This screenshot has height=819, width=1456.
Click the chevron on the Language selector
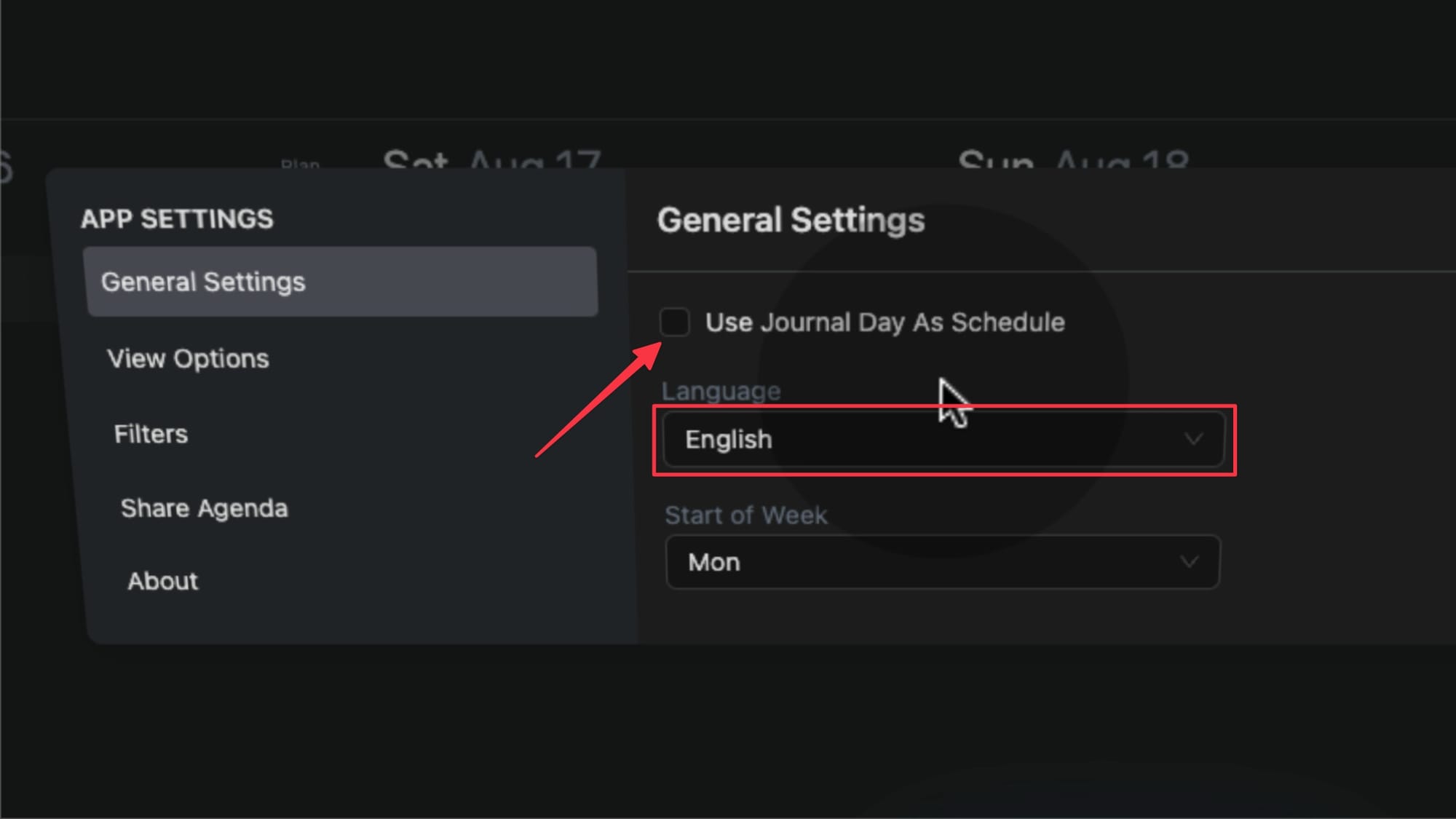[1192, 439]
